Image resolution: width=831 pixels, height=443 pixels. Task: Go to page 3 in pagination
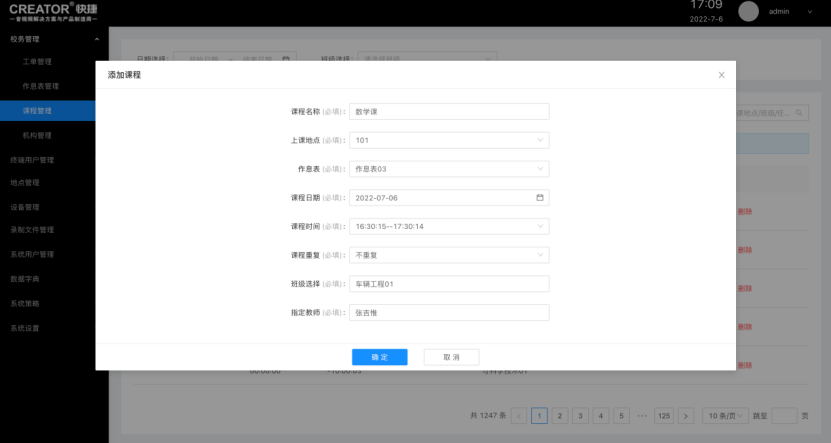pyautogui.click(x=580, y=416)
